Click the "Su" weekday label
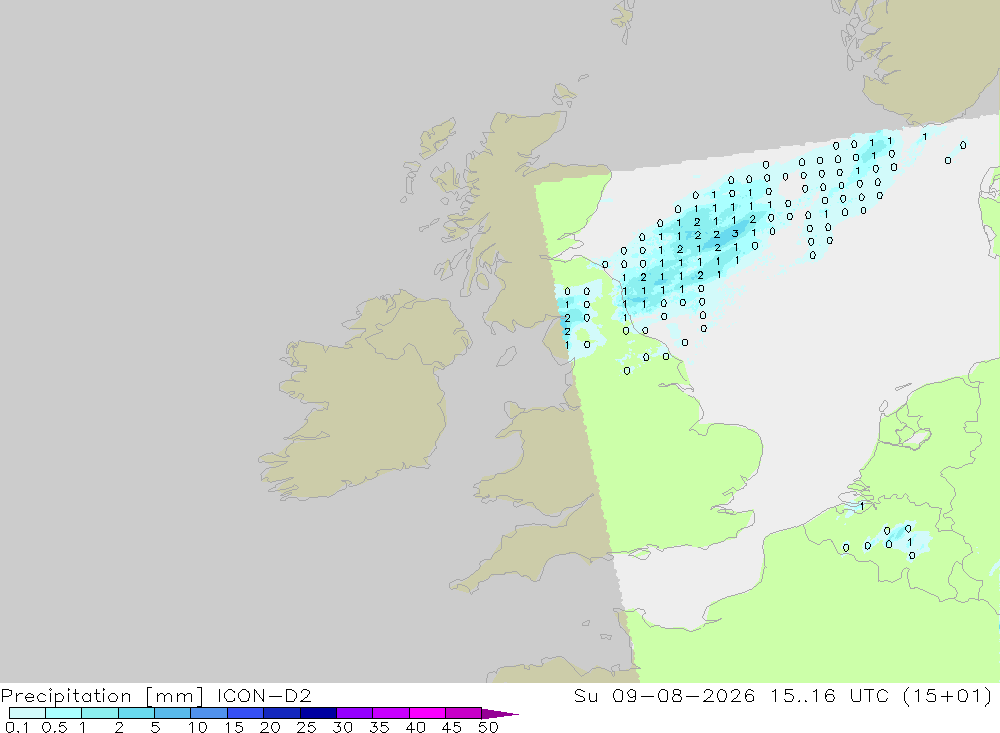The width and height of the screenshot is (1000, 733). (585, 695)
